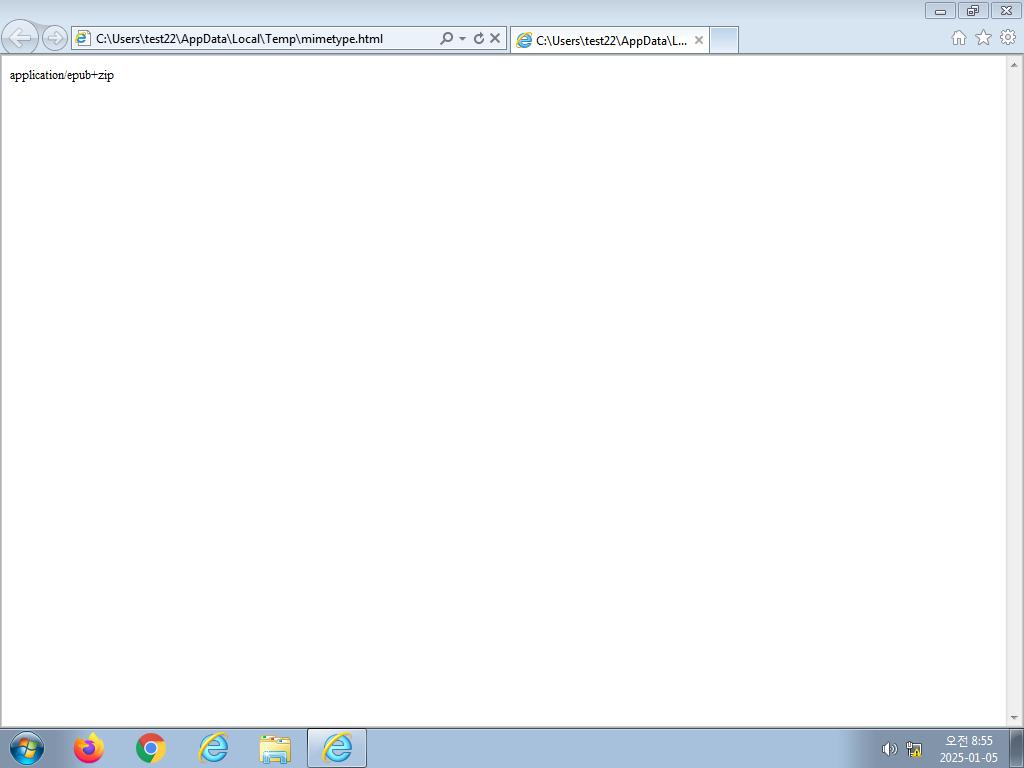Click the clock showing 8:55 and 2025-01-05
Screen dimensions: 1024x768
coord(969,749)
